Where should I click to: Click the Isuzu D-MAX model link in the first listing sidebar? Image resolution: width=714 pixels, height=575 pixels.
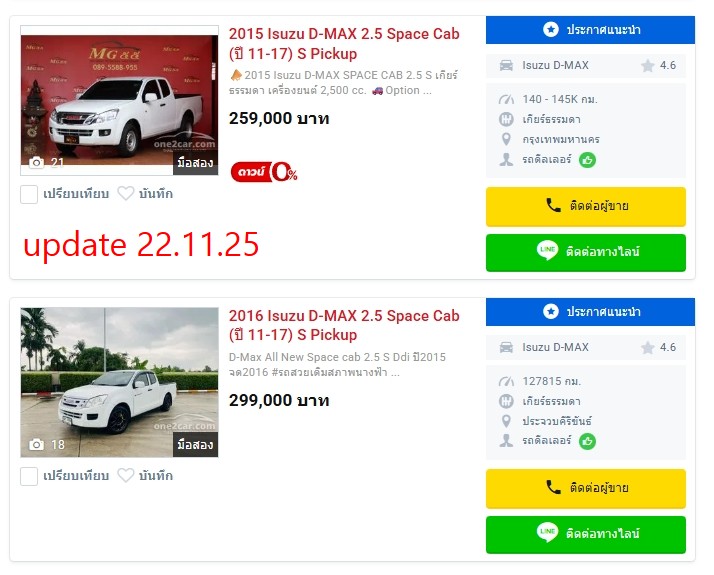point(555,65)
